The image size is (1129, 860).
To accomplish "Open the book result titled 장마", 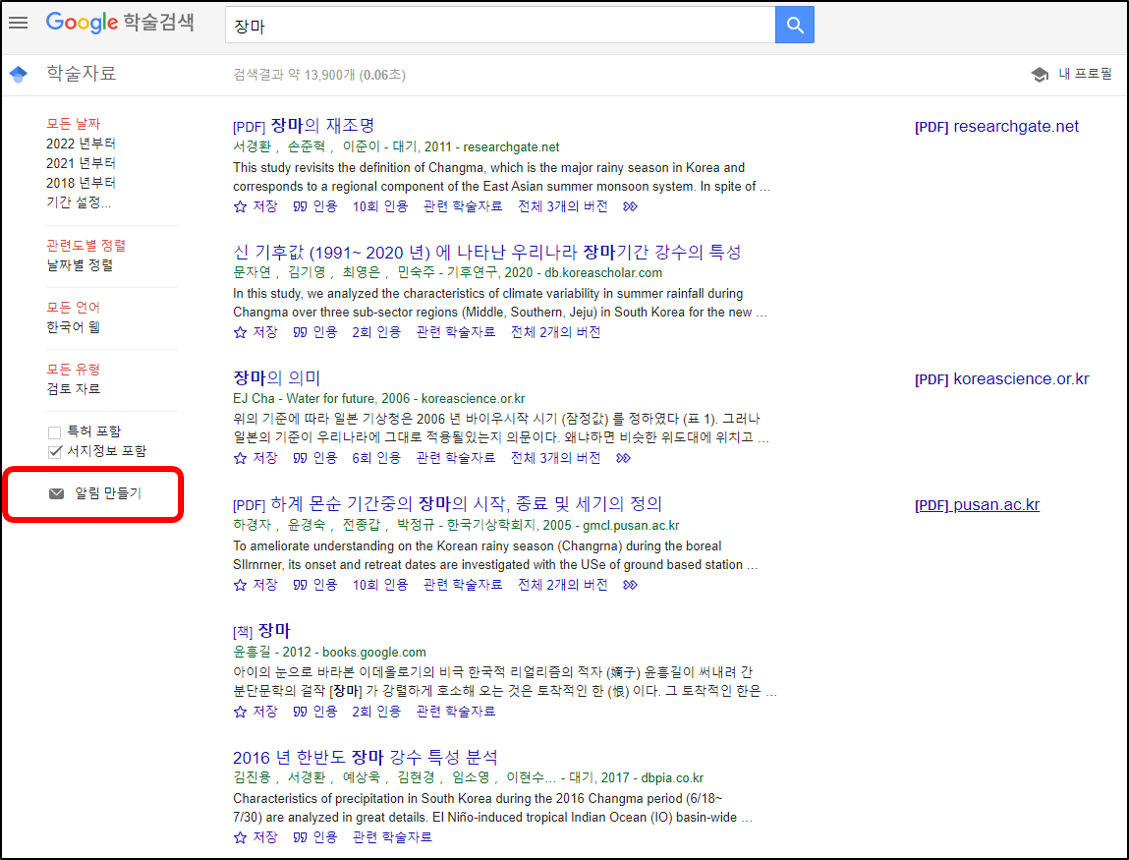I will [274, 631].
